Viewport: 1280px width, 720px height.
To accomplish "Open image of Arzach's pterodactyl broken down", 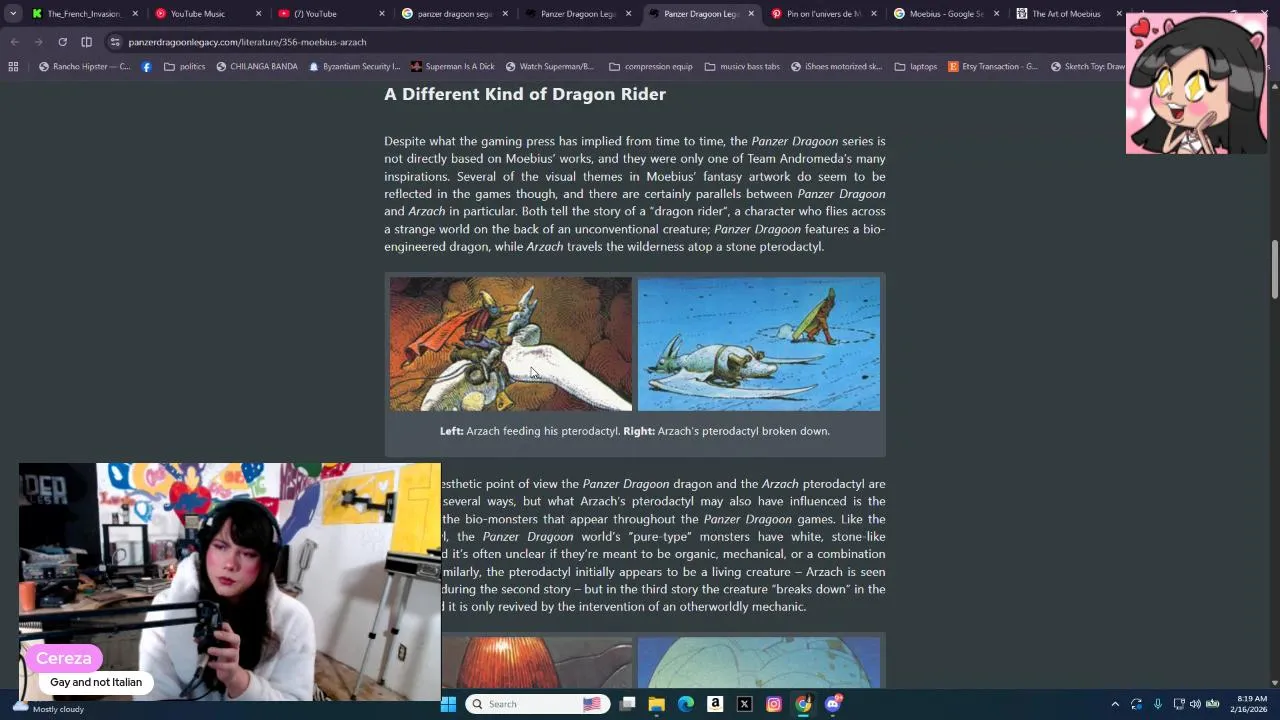I will [x=759, y=344].
